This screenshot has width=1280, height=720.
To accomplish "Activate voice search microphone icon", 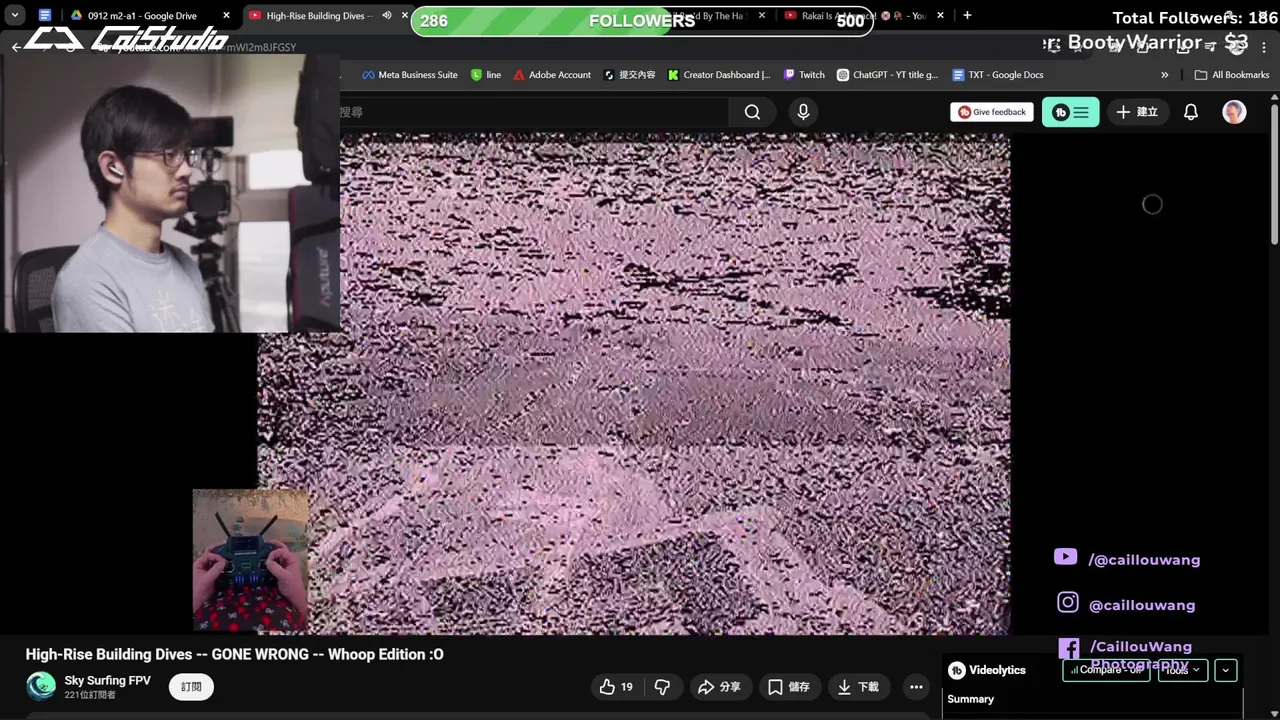I will coord(803,112).
